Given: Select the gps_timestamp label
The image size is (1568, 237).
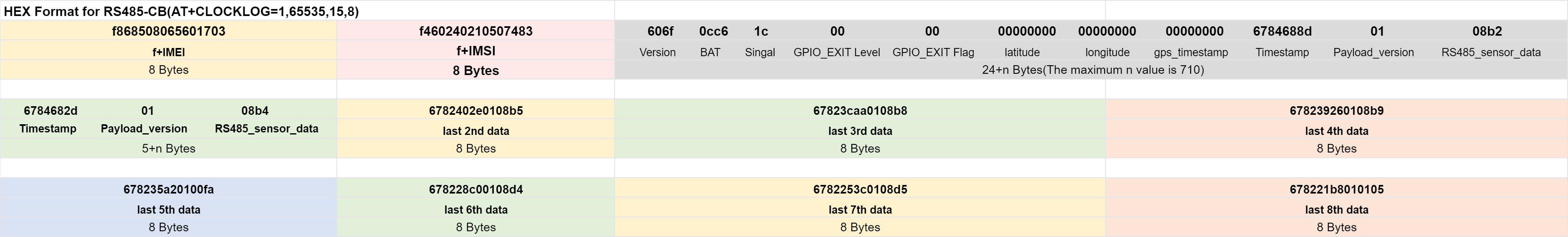Looking at the screenshot, I should 1191,52.
